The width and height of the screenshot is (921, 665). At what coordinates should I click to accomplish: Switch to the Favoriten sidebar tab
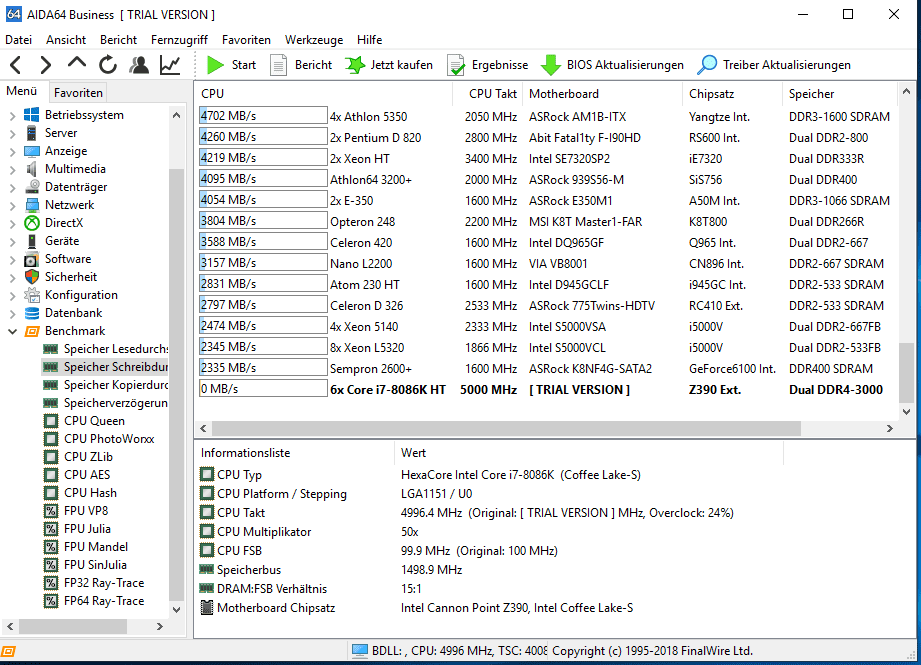78,93
